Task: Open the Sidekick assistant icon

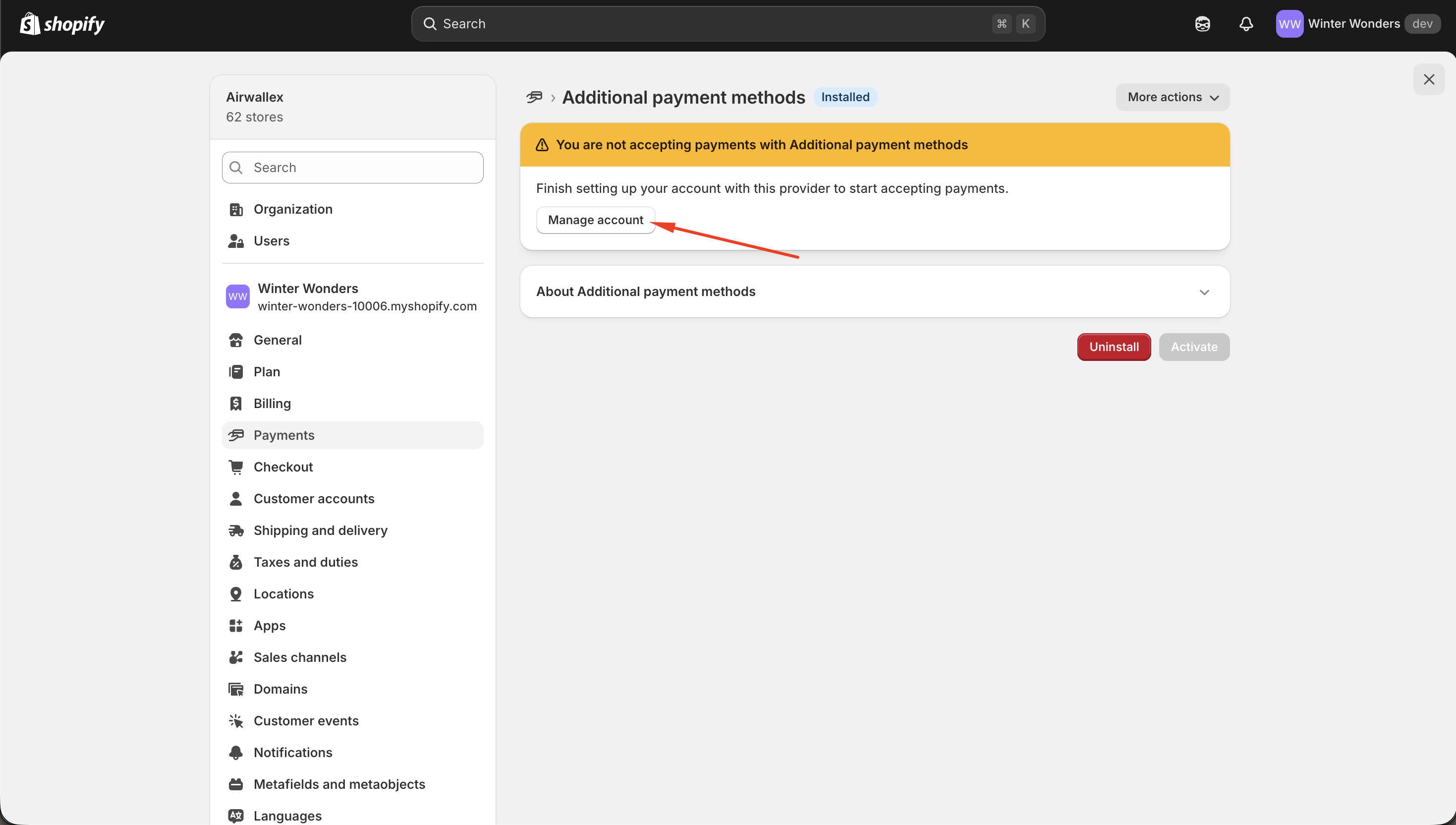Action: click(x=1202, y=24)
